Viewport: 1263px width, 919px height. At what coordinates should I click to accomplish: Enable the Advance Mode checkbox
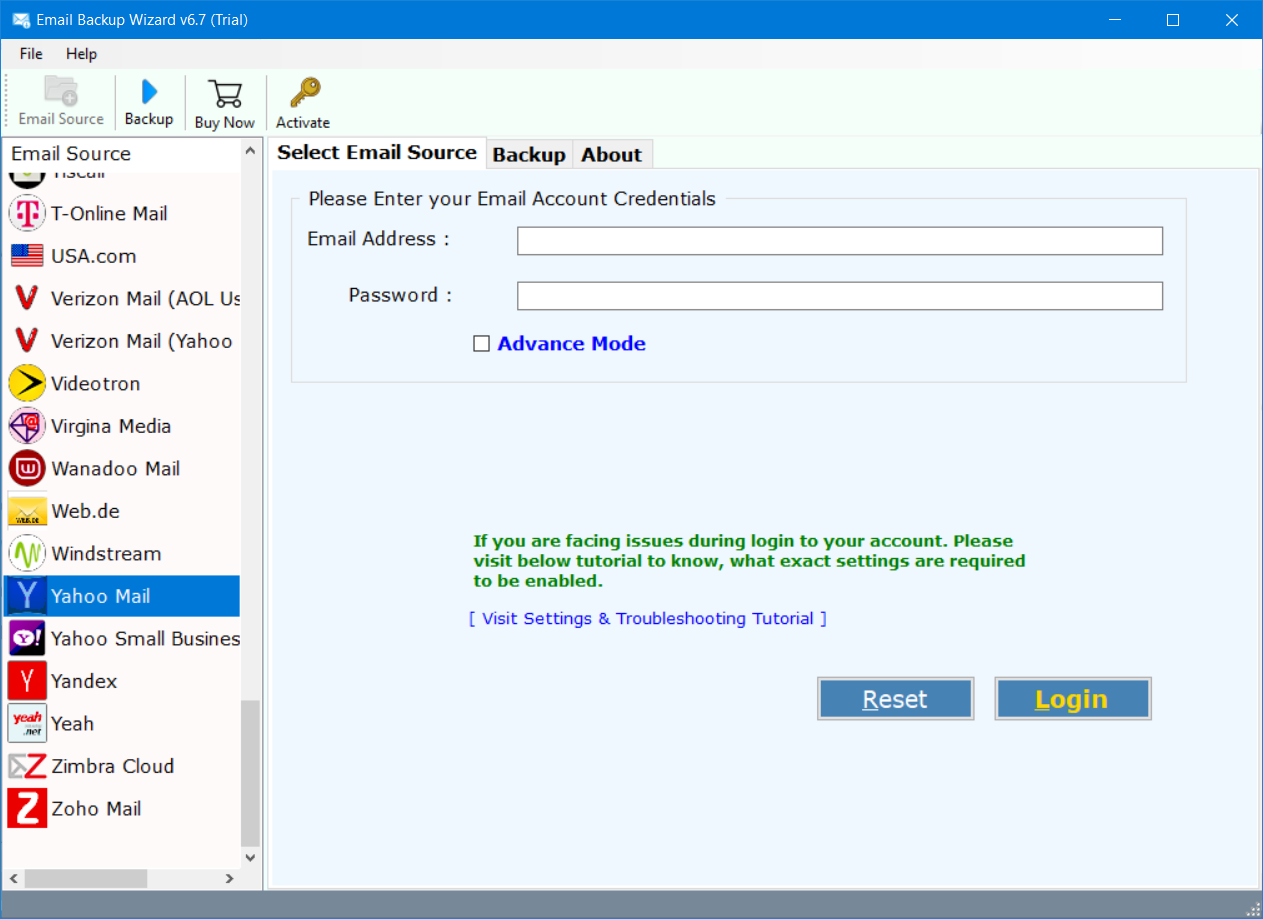coord(481,344)
